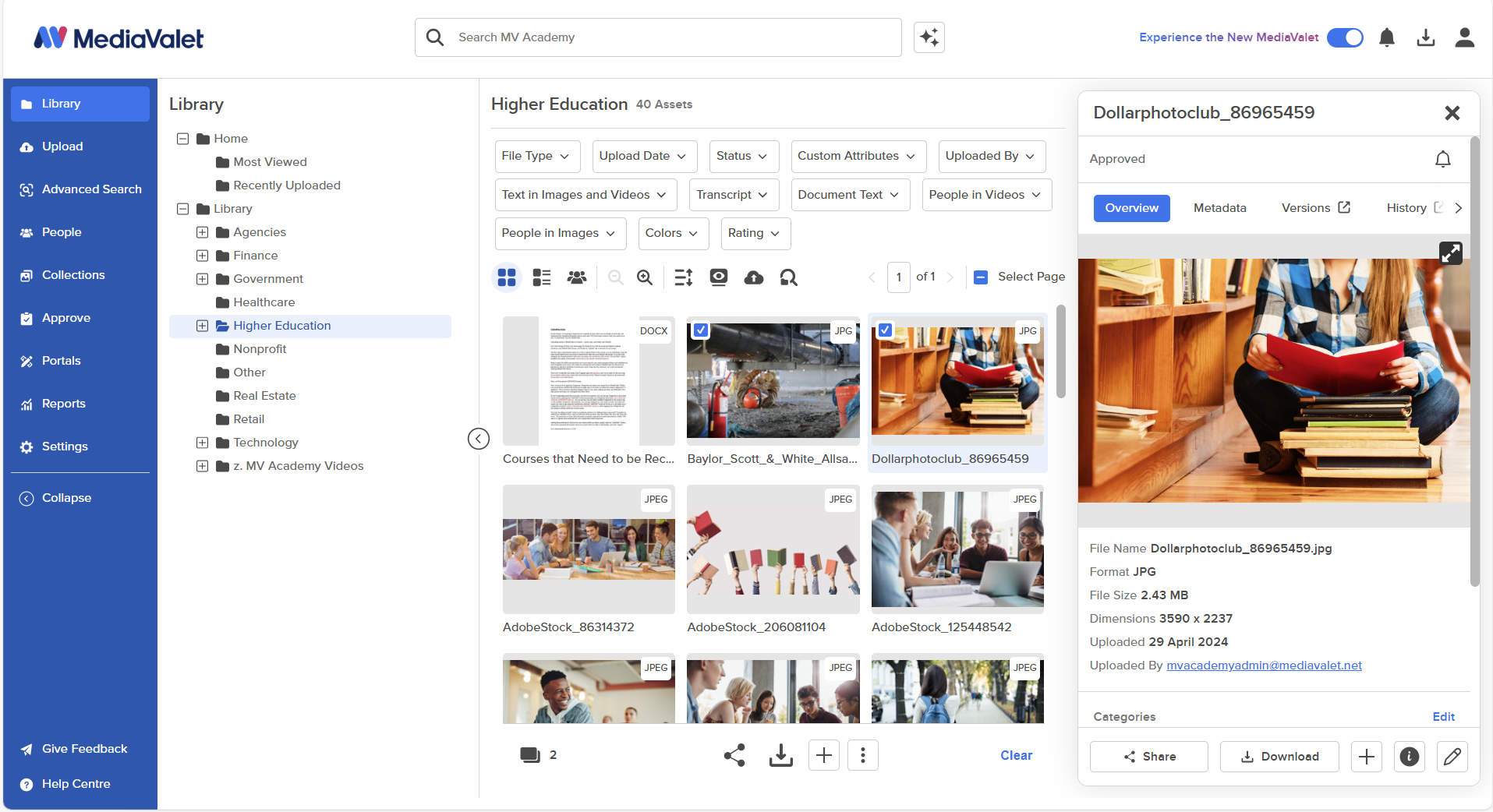
Task: Open Text in Images and Videos dropdown
Action: (586, 195)
